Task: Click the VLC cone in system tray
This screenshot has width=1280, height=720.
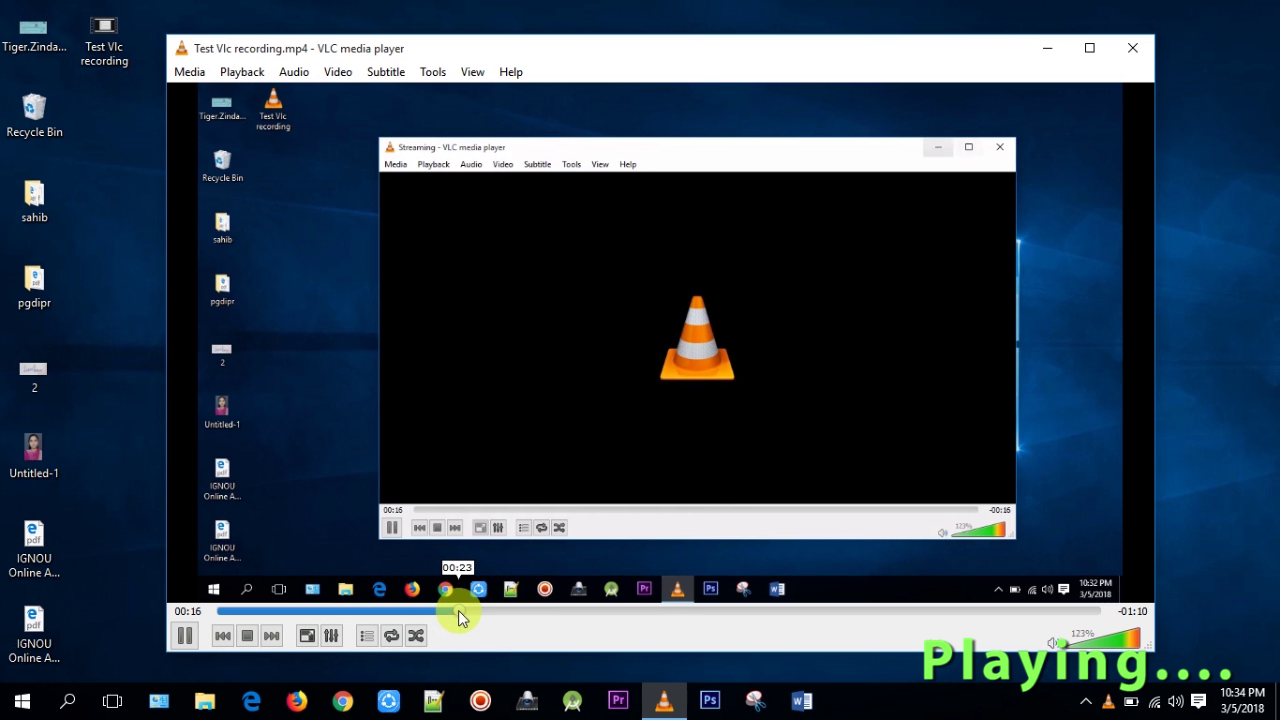Action: pos(1108,701)
